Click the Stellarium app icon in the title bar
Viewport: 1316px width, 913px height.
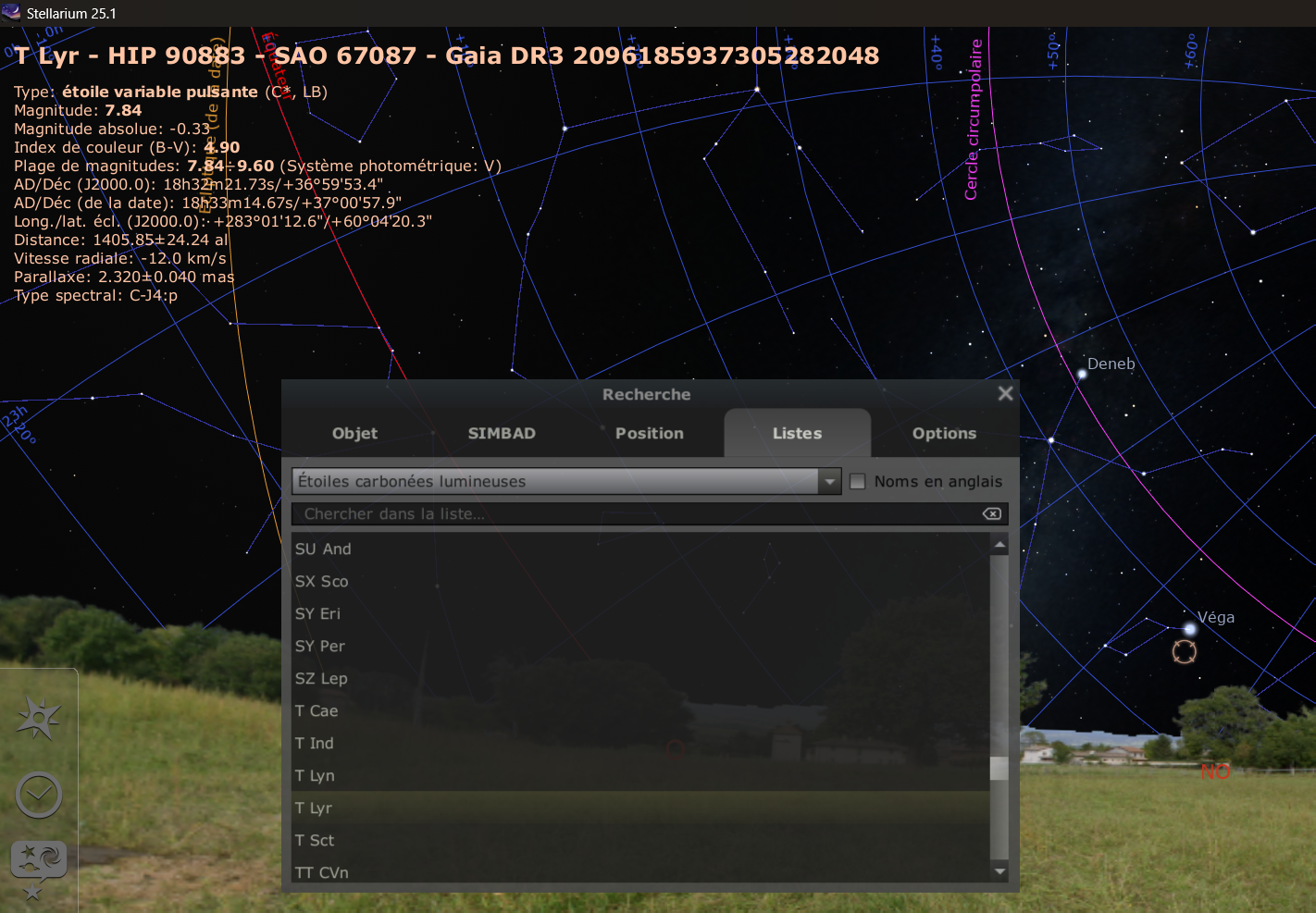11,13
